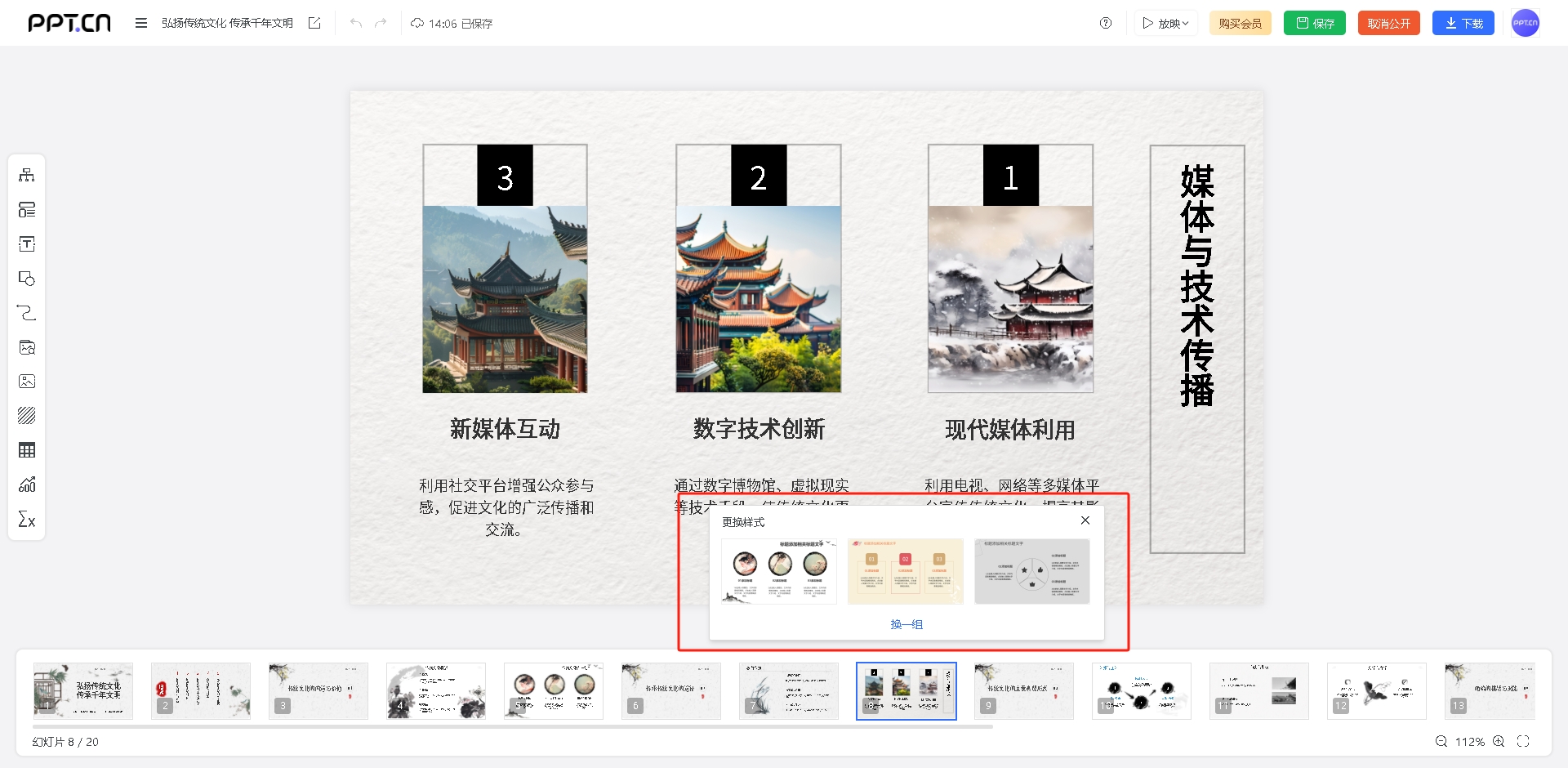
Task: Download the presentation with 下载
Action: pyautogui.click(x=1463, y=23)
